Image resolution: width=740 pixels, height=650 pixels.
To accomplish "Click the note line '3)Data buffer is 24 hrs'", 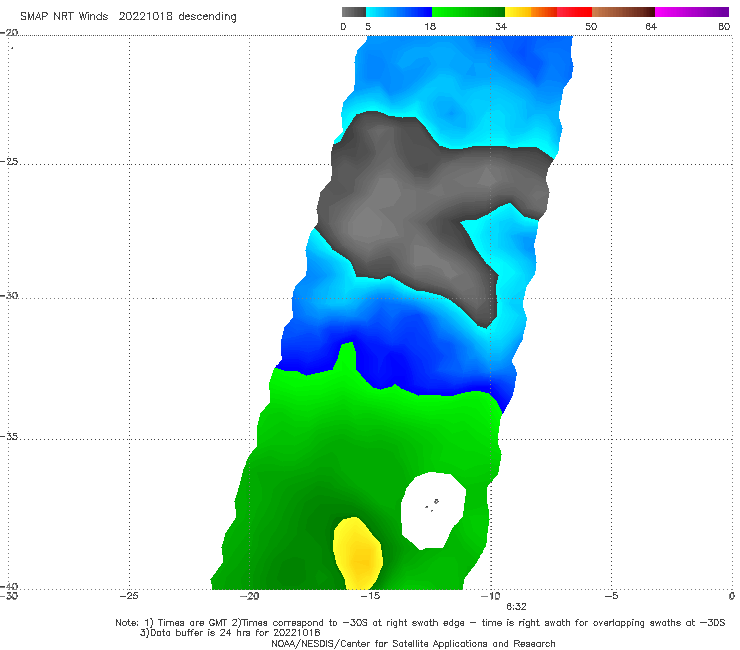I will click(x=230, y=633).
